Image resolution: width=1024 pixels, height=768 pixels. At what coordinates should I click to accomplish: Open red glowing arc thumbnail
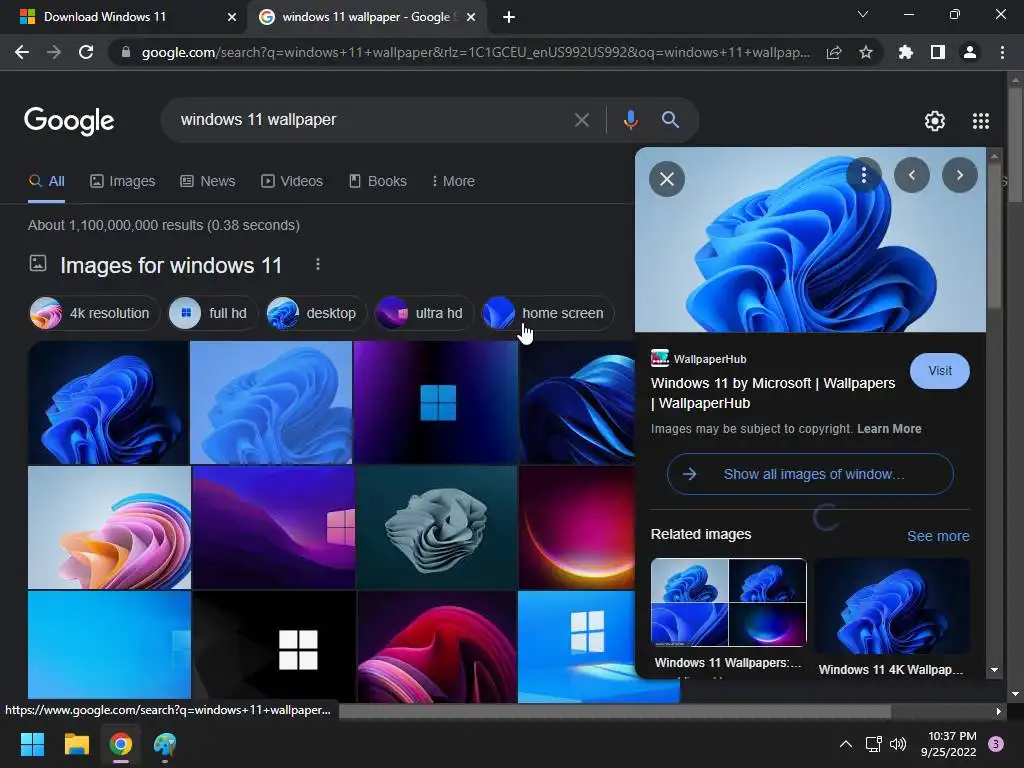point(577,528)
